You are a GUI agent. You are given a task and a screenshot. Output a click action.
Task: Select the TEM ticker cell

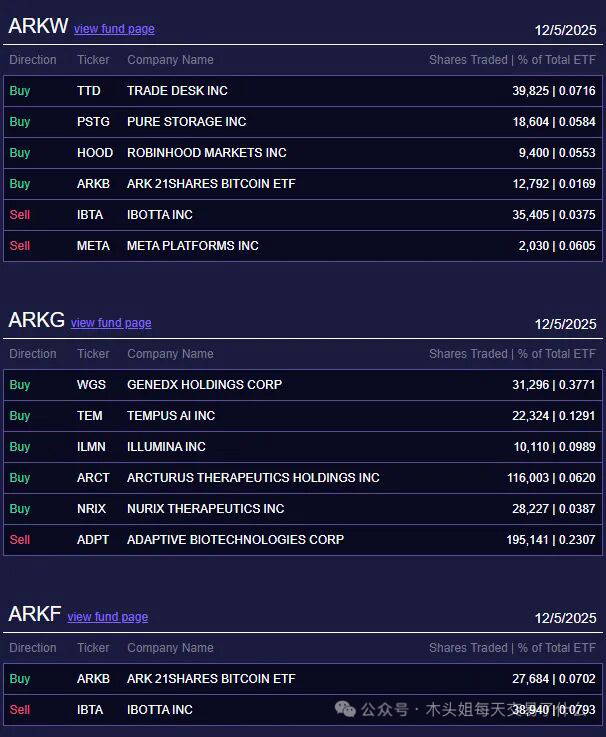click(90, 416)
